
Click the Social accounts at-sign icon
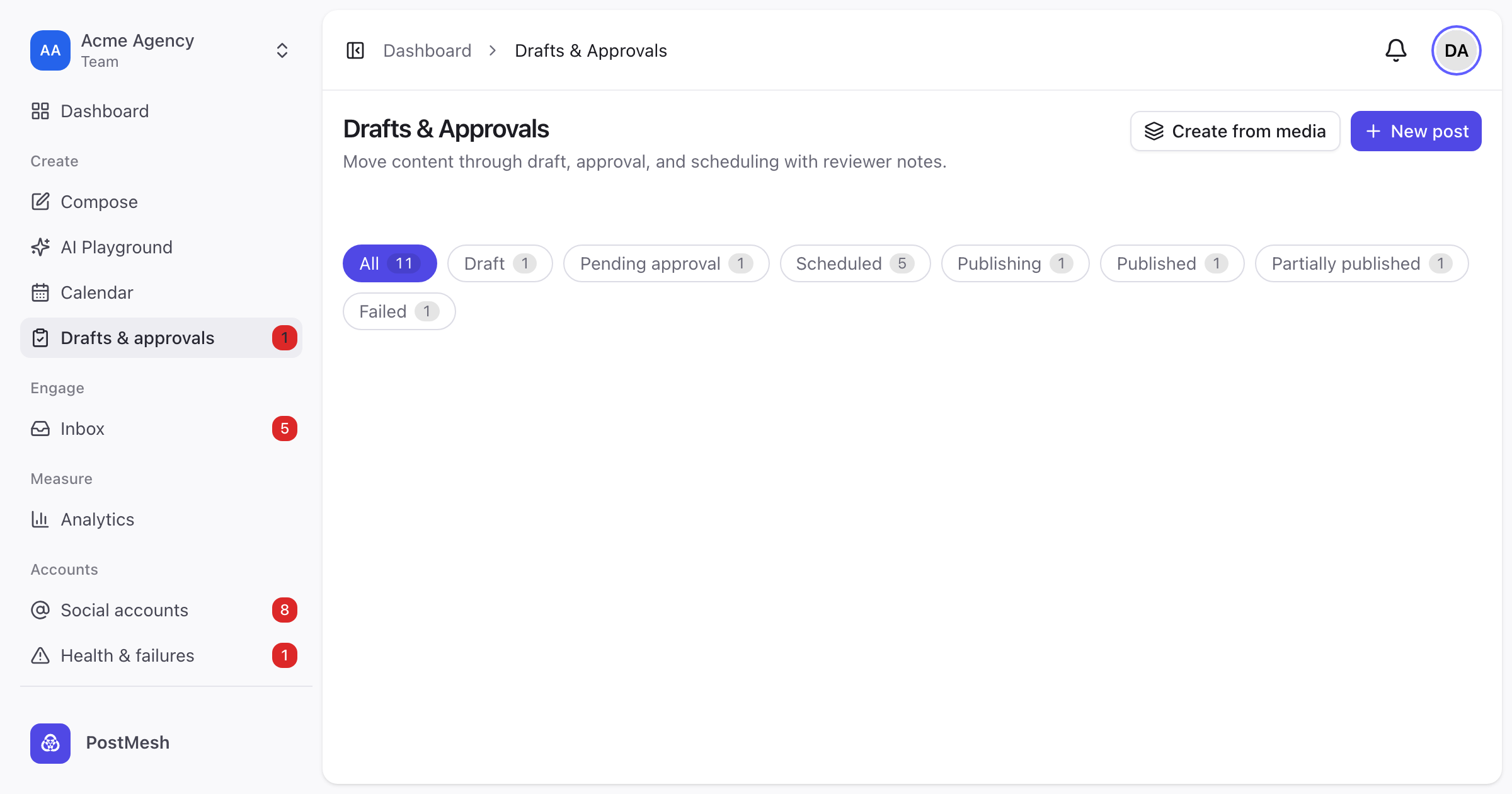40,610
